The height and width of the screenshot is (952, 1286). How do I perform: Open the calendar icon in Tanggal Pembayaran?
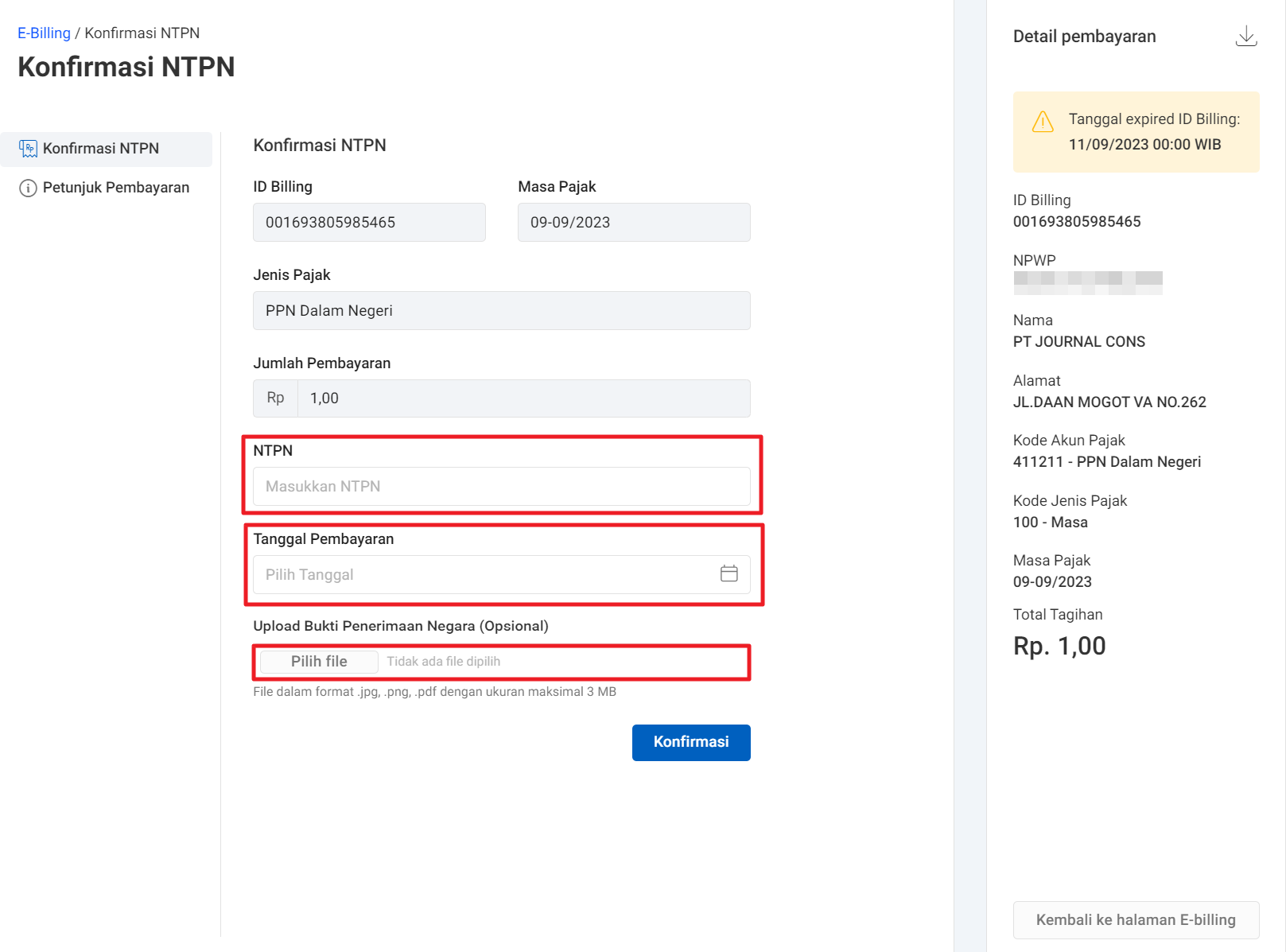pos(728,573)
